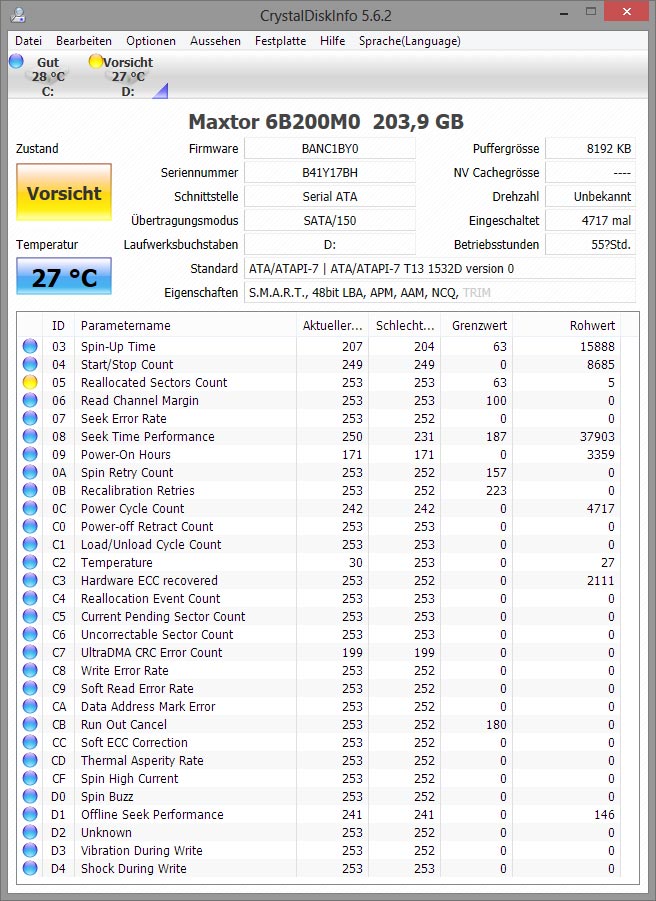Select the Offline Seek Performance row

[319, 814]
